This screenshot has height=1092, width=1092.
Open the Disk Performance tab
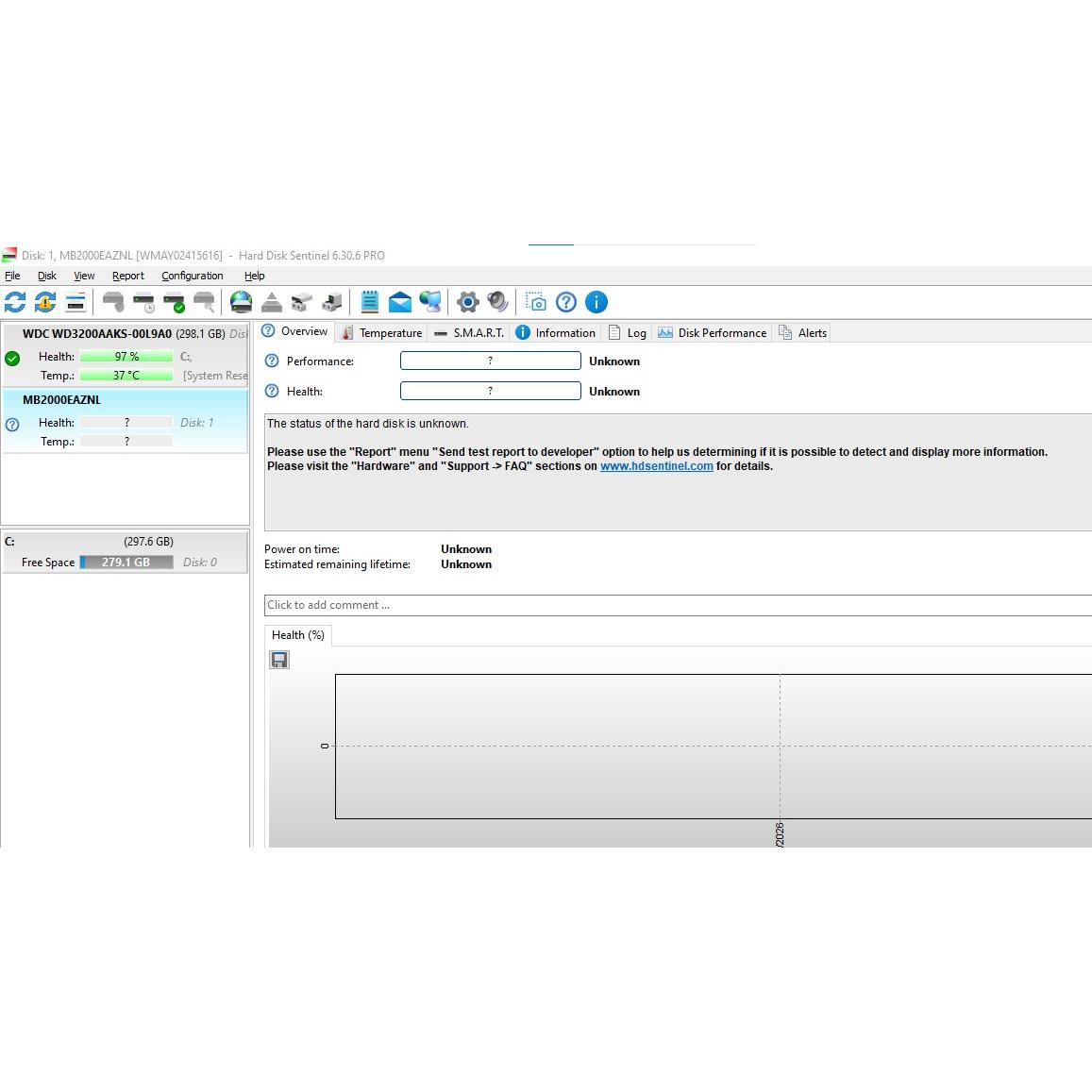pyautogui.click(x=713, y=333)
